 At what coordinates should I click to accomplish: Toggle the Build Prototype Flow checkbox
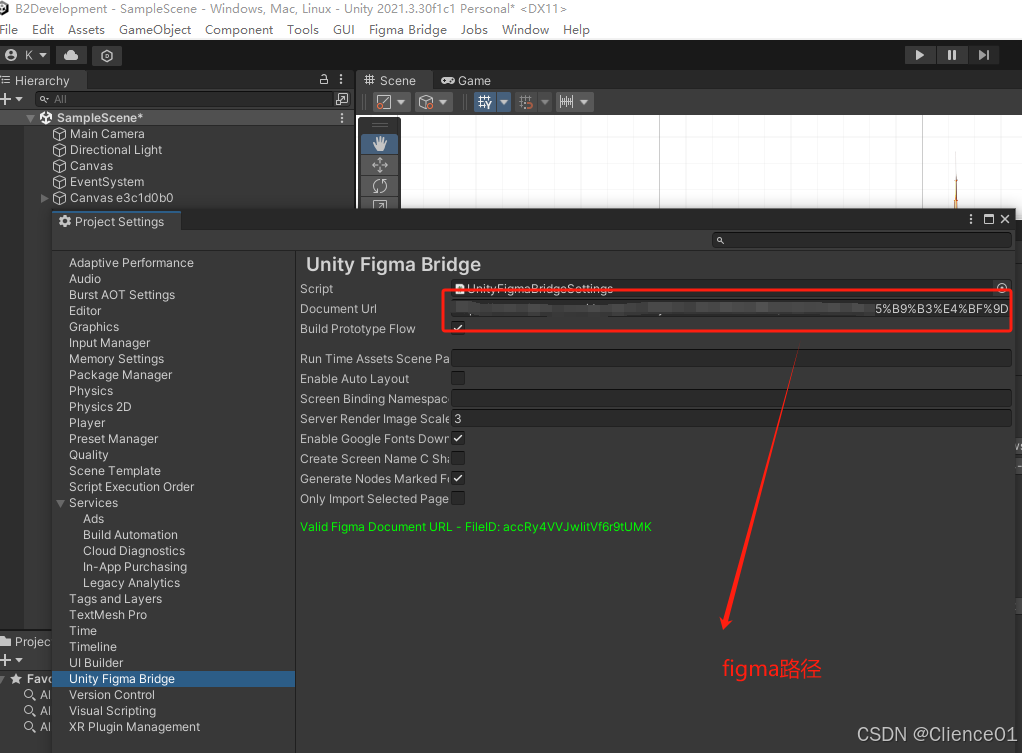click(457, 328)
